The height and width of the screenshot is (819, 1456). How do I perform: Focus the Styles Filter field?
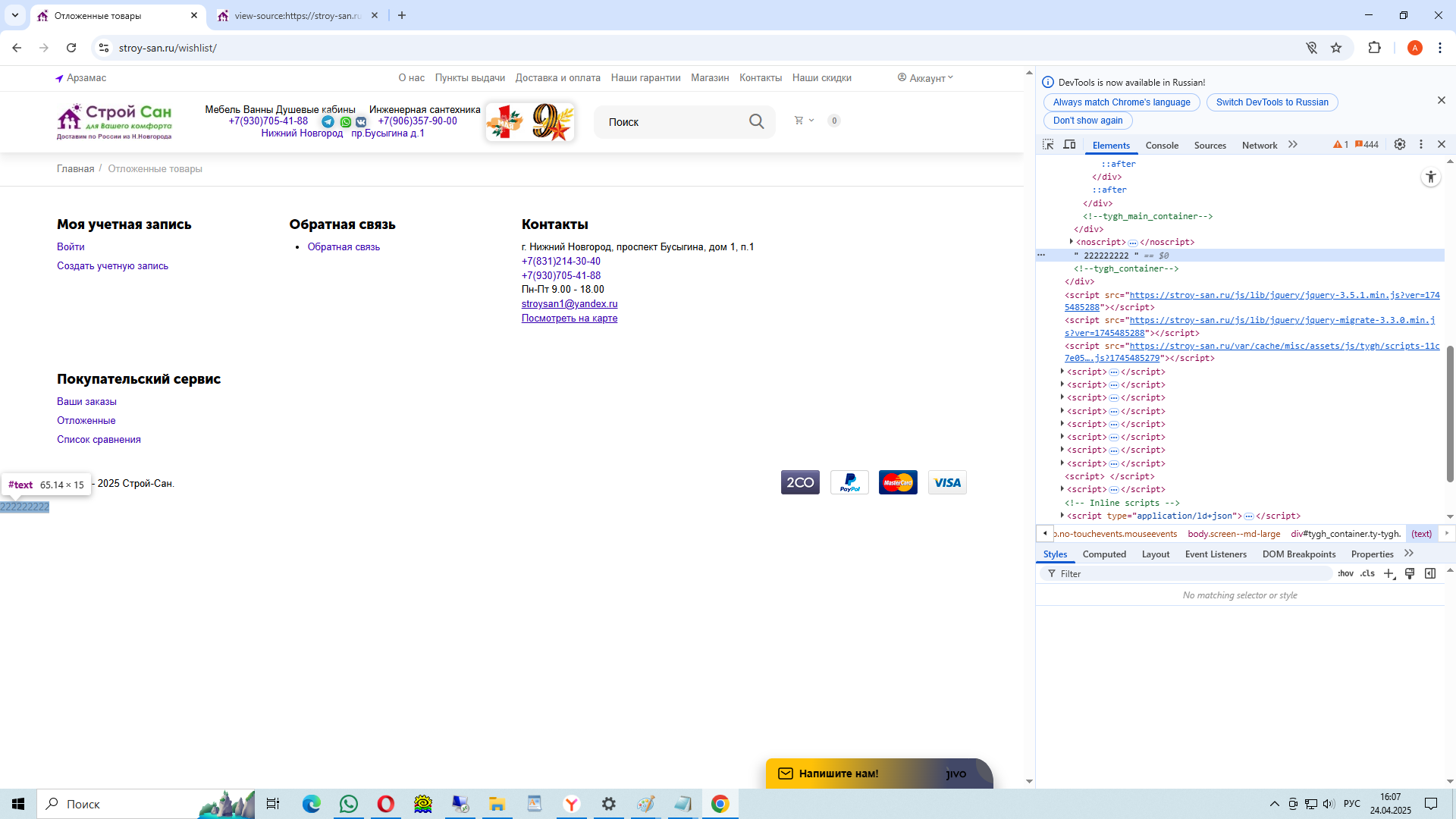pos(1188,574)
